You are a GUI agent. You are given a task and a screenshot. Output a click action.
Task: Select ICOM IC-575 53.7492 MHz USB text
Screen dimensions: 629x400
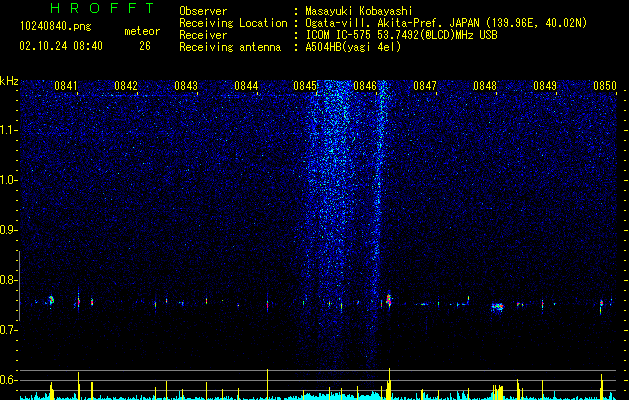pos(401,35)
